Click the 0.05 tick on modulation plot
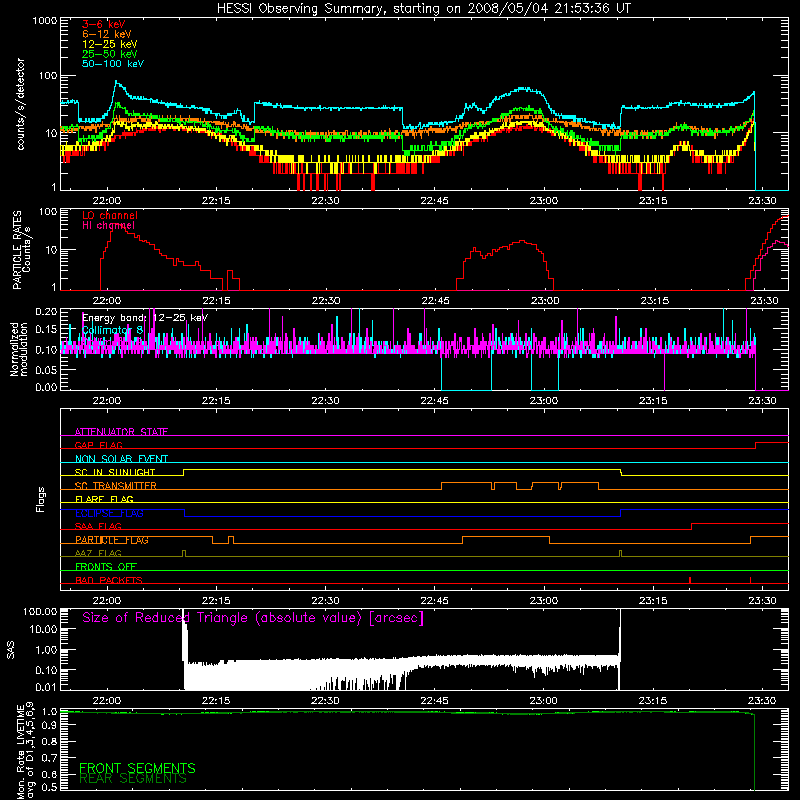The height and width of the screenshot is (800, 800). pyautogui.click(x=46, y=369)
